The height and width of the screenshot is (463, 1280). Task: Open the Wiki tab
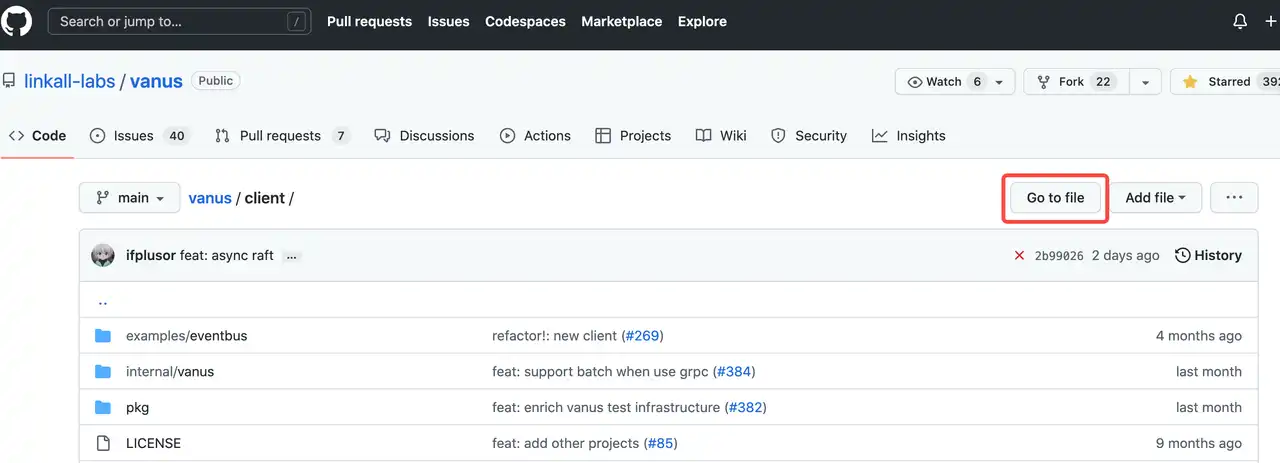[x=721, y=136]
